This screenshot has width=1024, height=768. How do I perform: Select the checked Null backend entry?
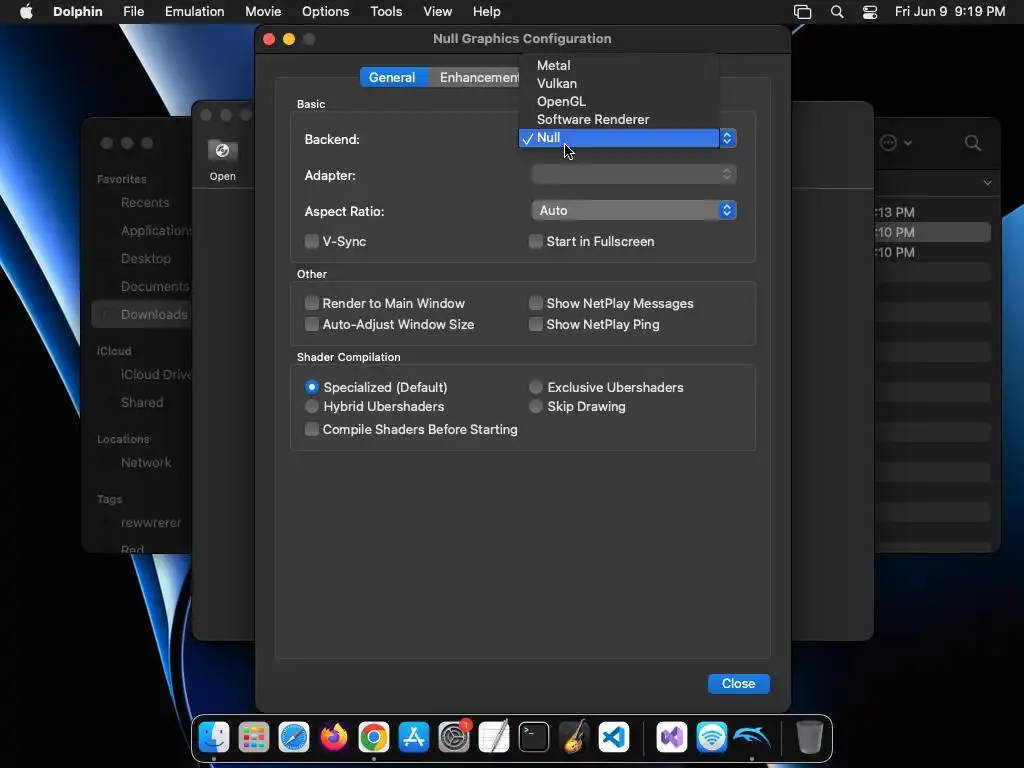(618, 138)
